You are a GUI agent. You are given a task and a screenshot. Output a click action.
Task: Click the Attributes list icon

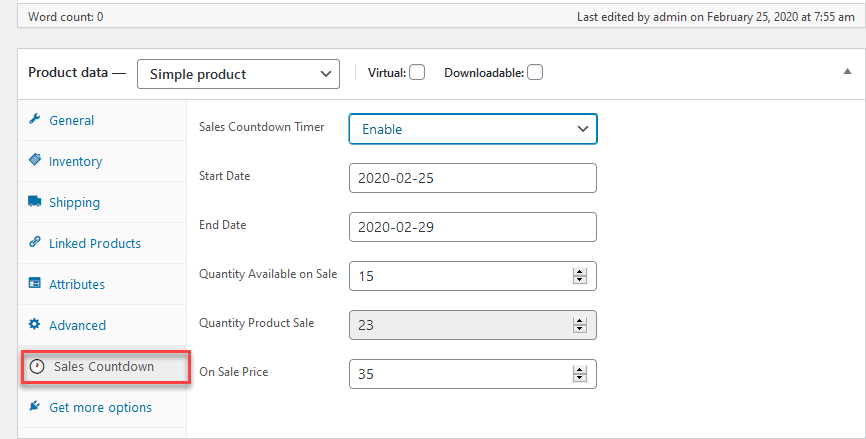[34, 284]
